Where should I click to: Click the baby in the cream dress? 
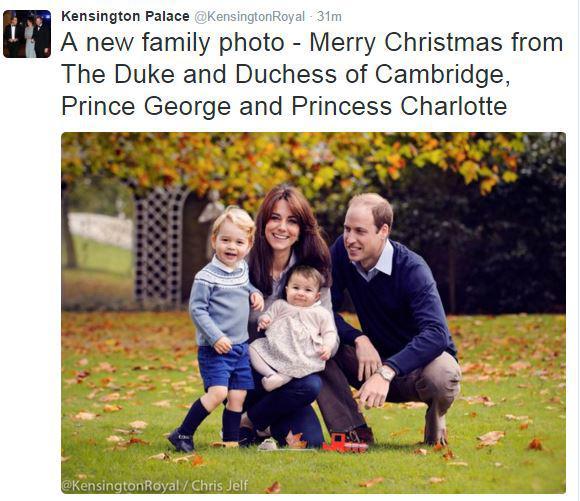tap(296, 326)
